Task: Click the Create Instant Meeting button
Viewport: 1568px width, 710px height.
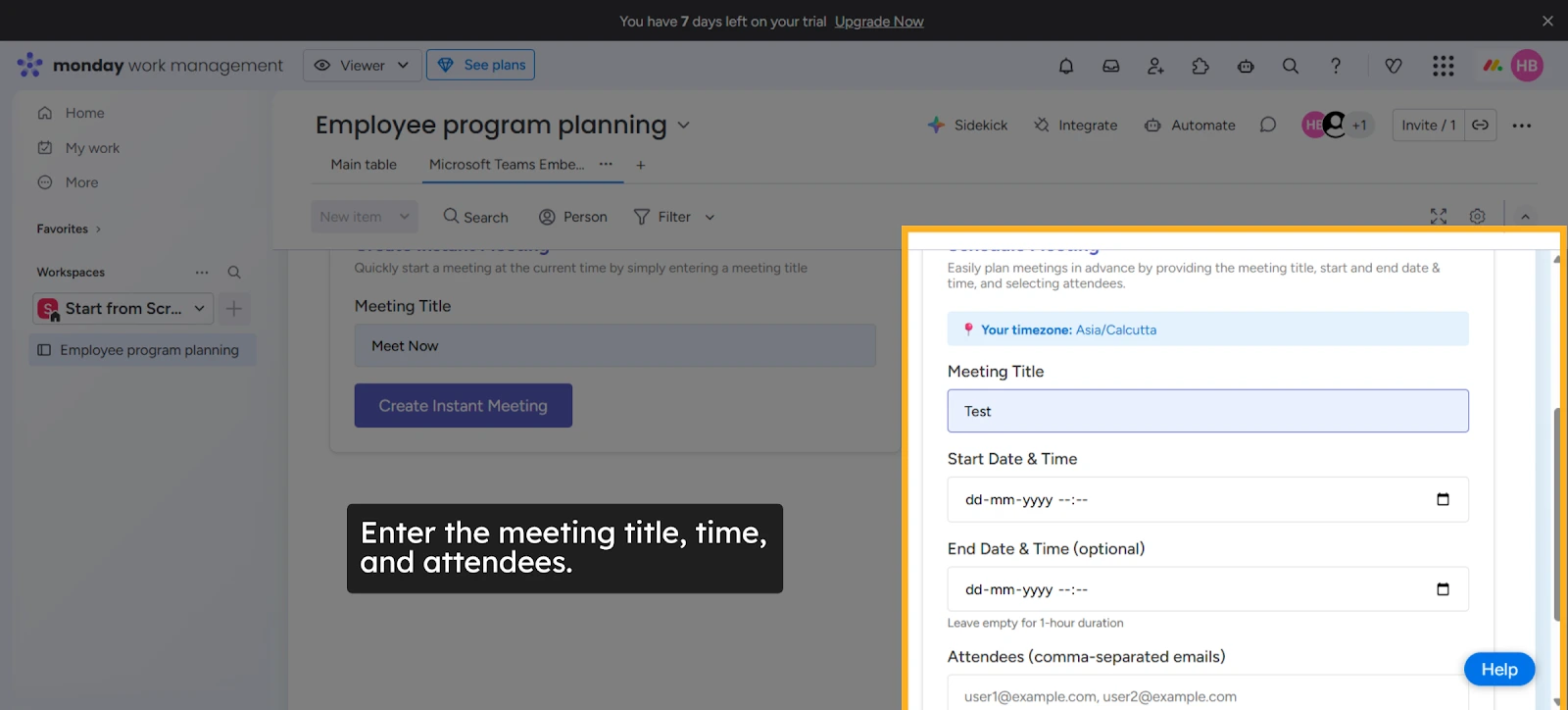Action: (x=463, y=406)
